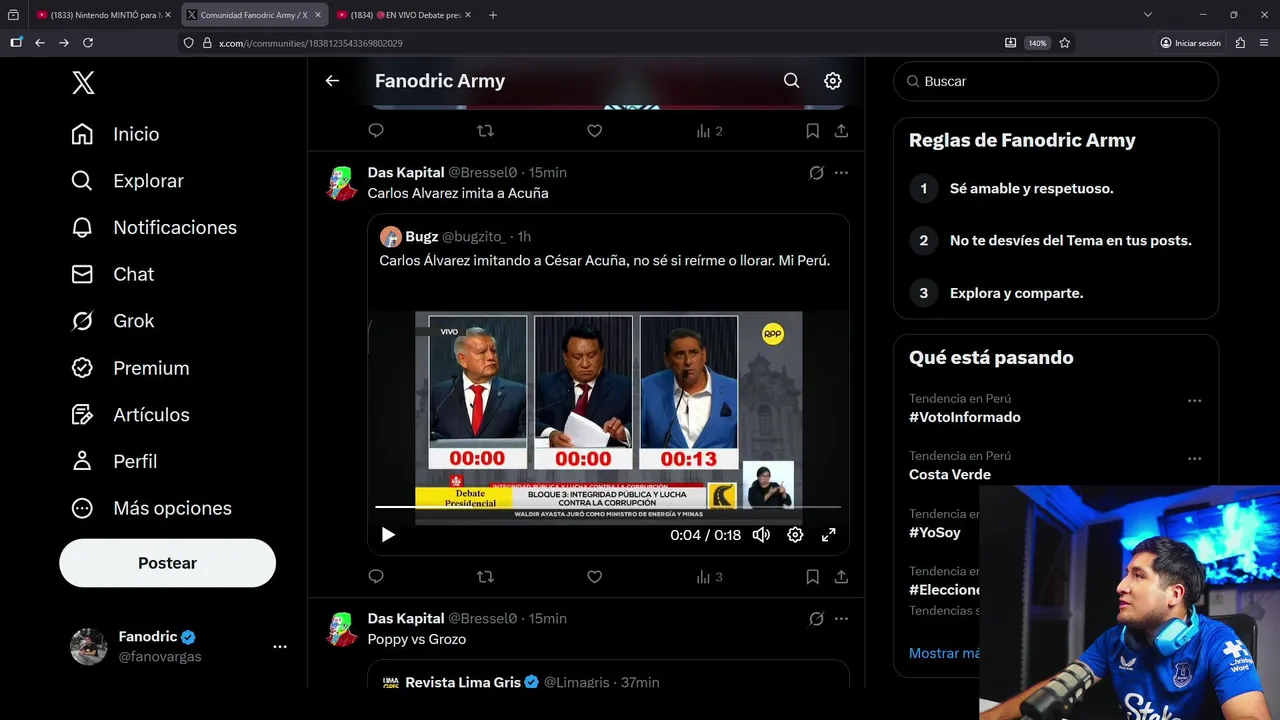Switch to Nintendo MINTIÓ YouTube tab

pyautogui.click(x=103, y=15)
